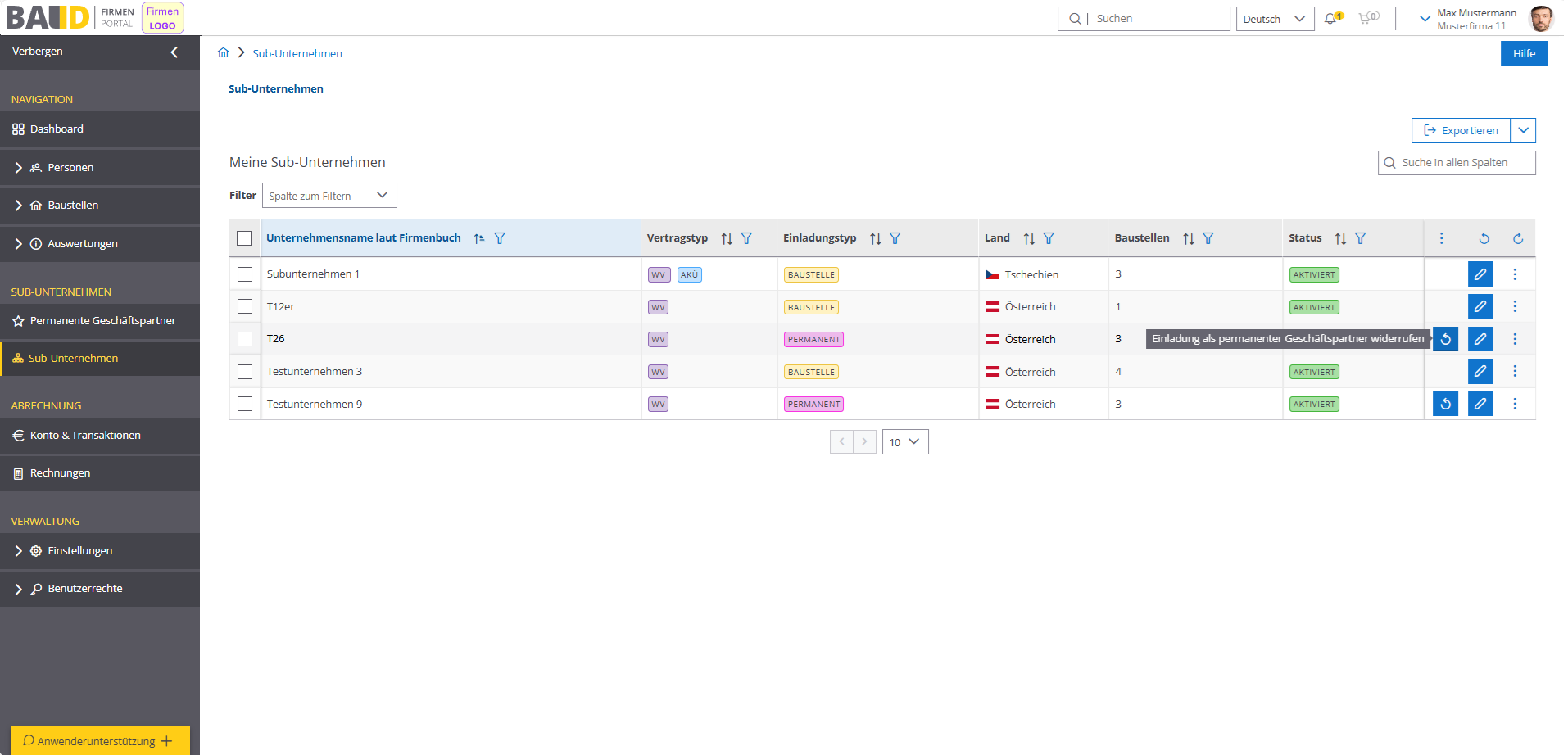Open Permanente Geschäftspartner in sidebar
Viewport: 1568px width, 755px height.
(x=102, y=321)
